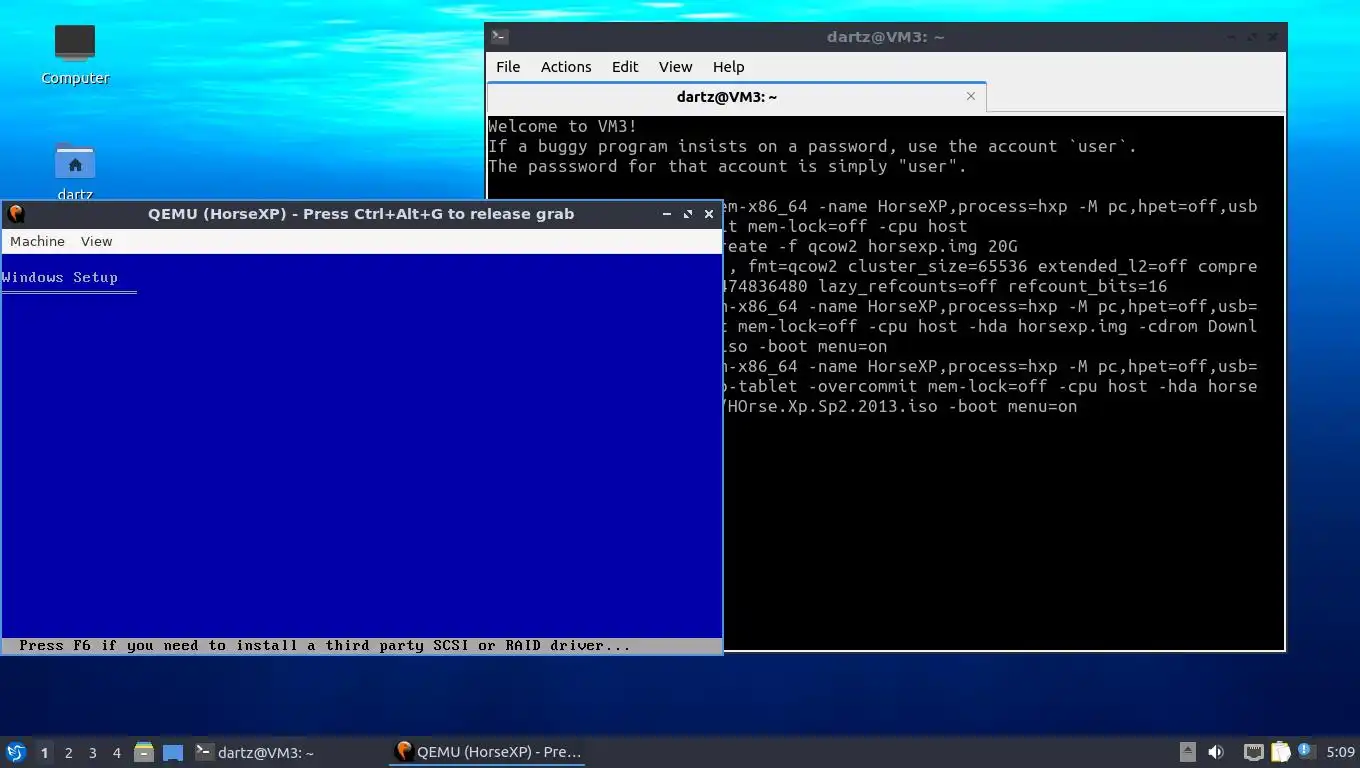Open the update notification tray icon
Image resolution: width=1360 pixels, height=768 pixels.
pos(1306,751)
